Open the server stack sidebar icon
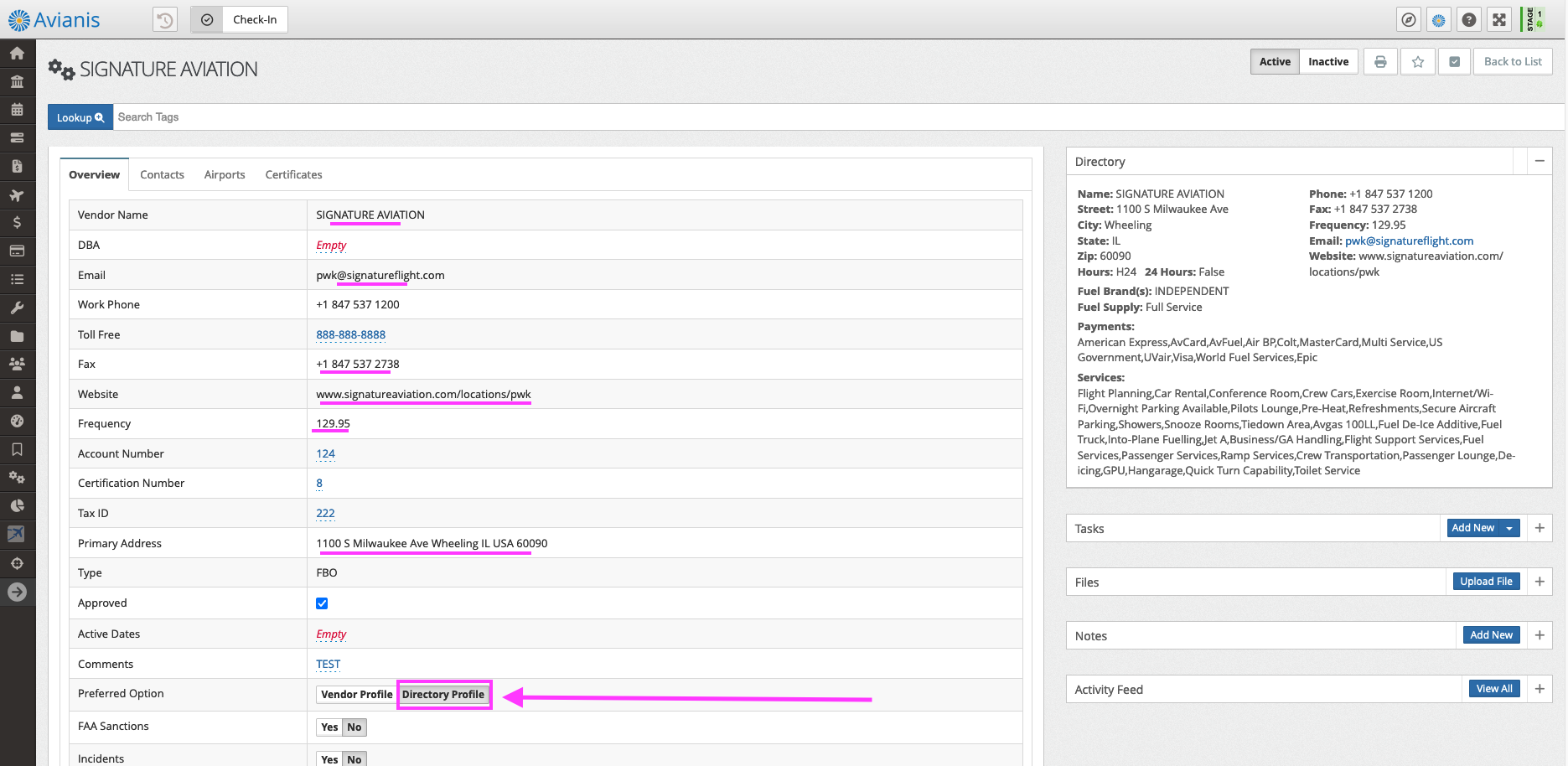The width and height of the screenshot is (1568, 766). pos(17,138)
